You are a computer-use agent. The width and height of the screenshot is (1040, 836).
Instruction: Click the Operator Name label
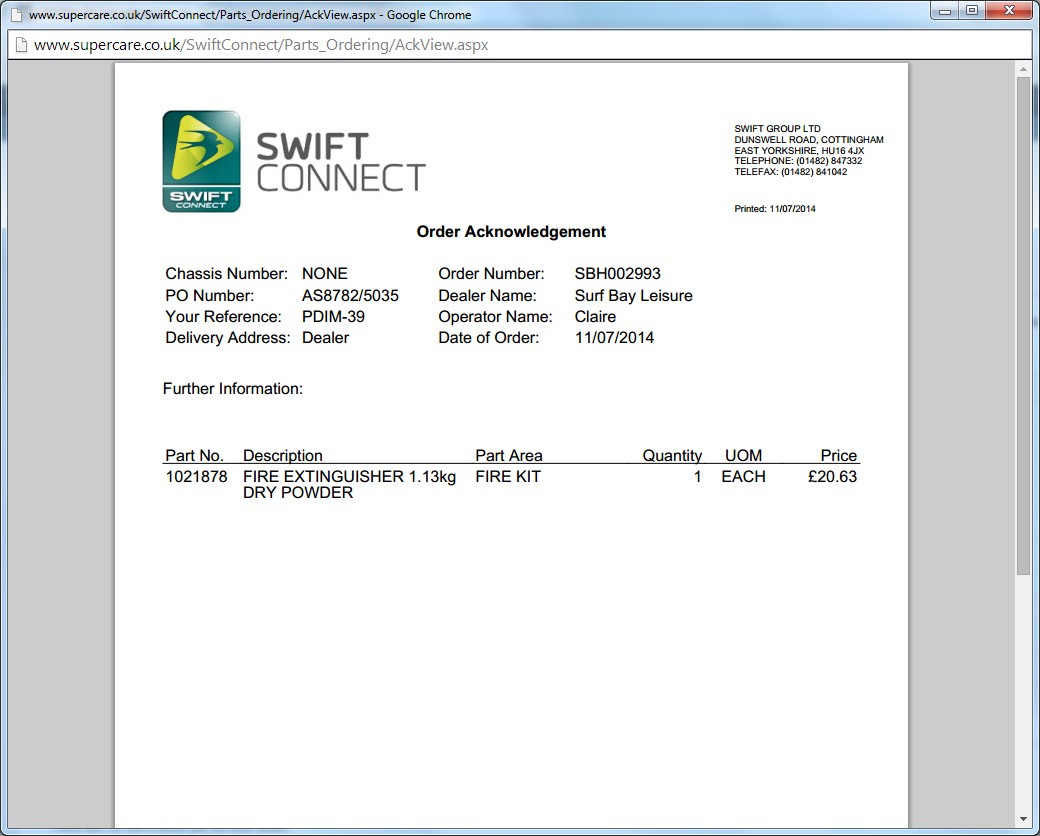pos(495,316)
